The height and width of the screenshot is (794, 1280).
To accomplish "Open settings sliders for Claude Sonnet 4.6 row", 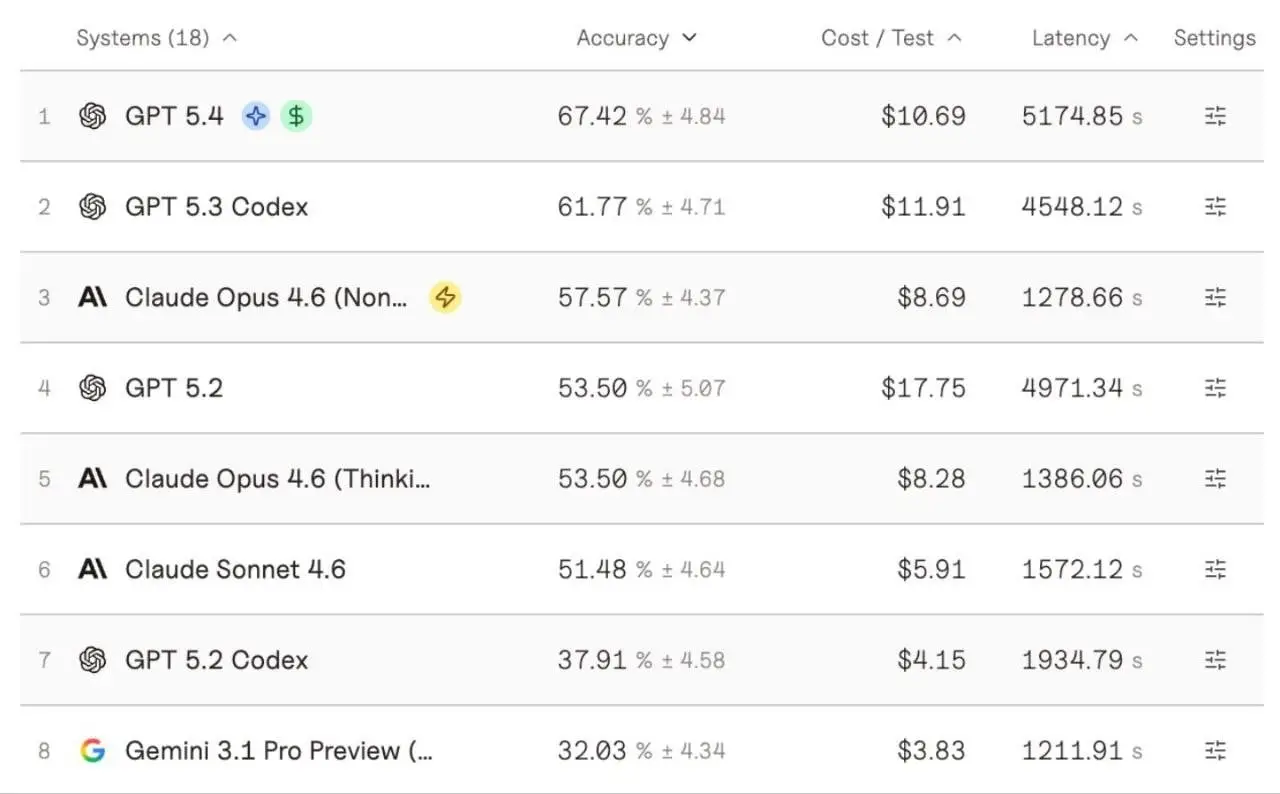I will pos(1215,569).
